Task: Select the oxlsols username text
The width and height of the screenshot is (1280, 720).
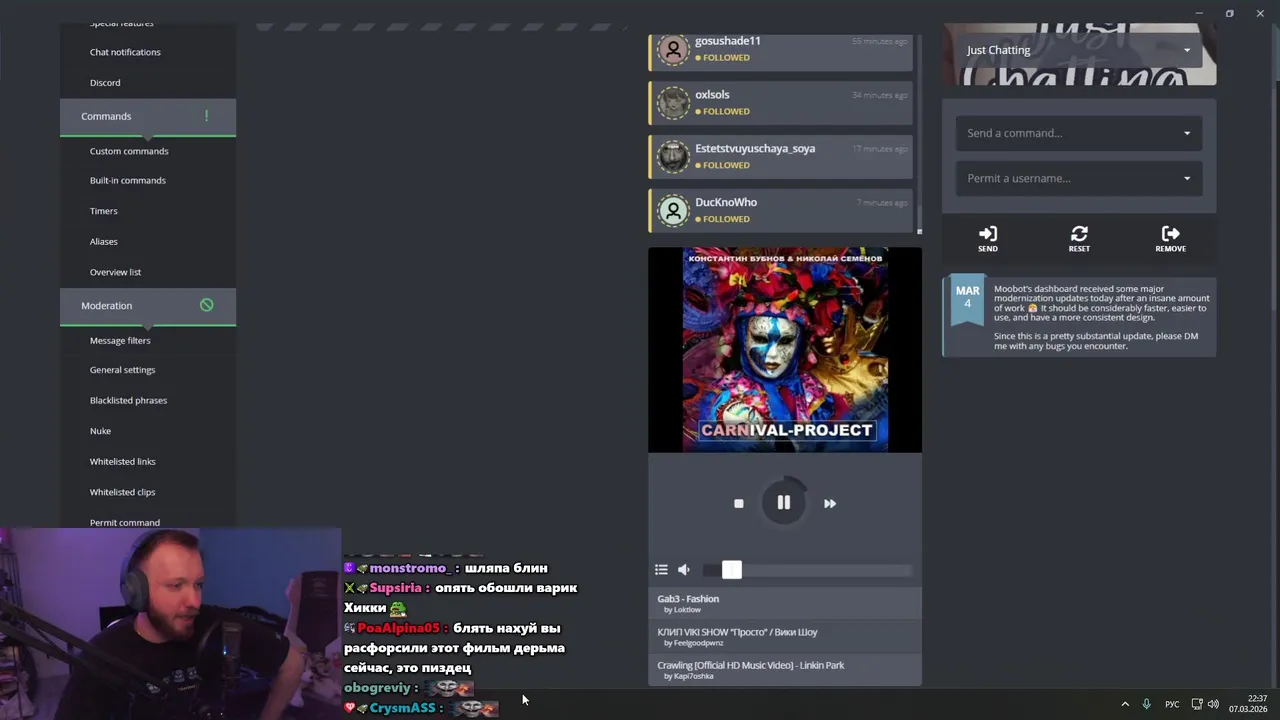Action: (712, 95)
